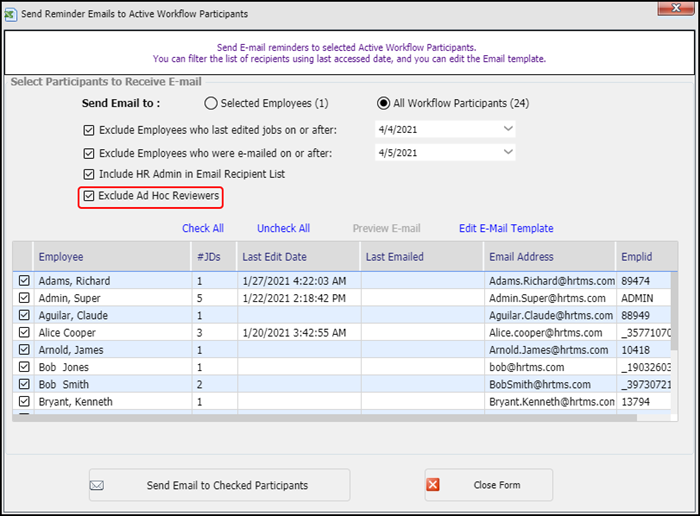Image resolution: width=700 pixels, height=516 pixels.
Task: Select the 'Selected Employees (1)' radio button
Action: click(x=211, y=103)
